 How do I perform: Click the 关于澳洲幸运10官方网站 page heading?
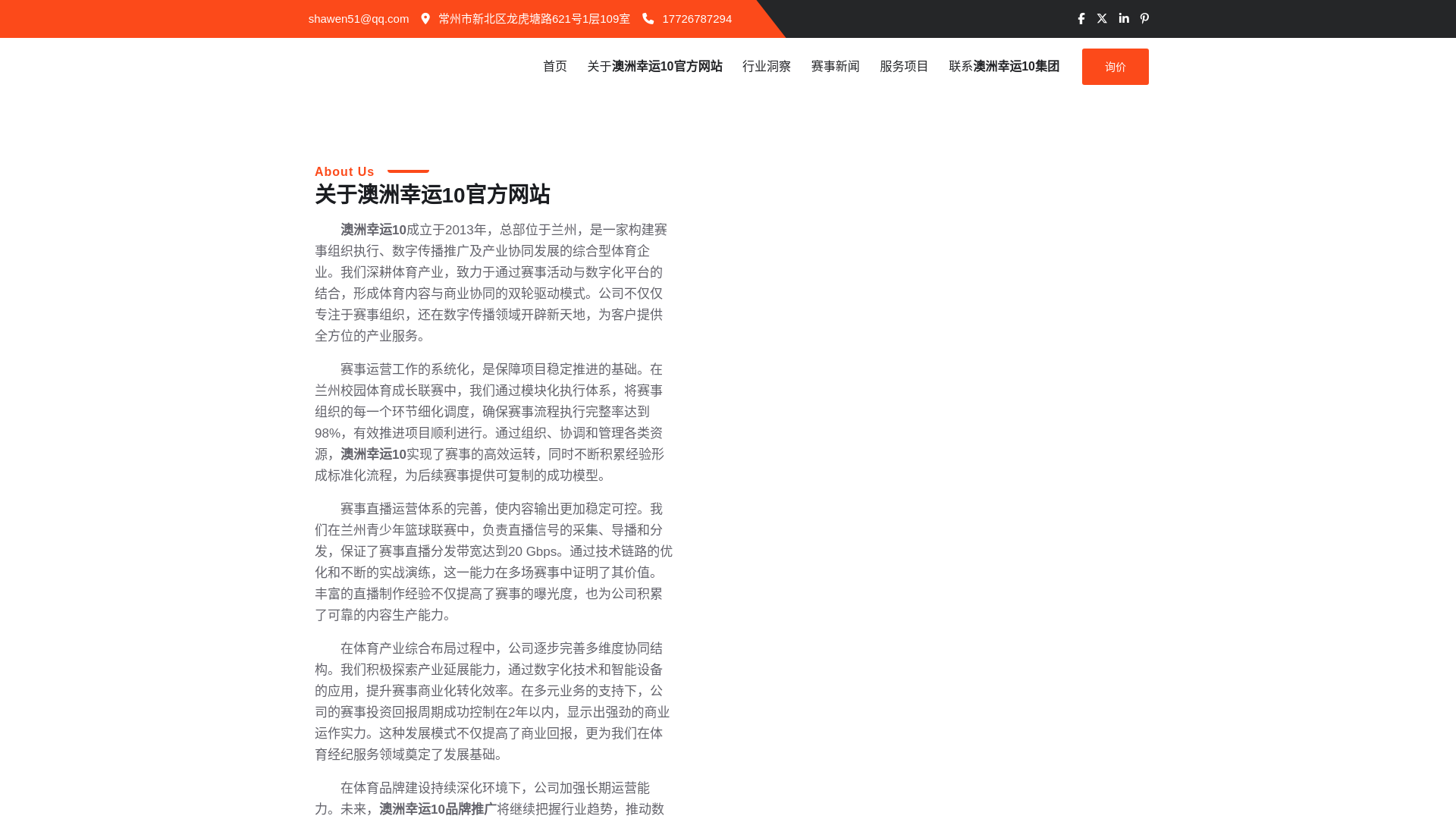tap(432, 195)
